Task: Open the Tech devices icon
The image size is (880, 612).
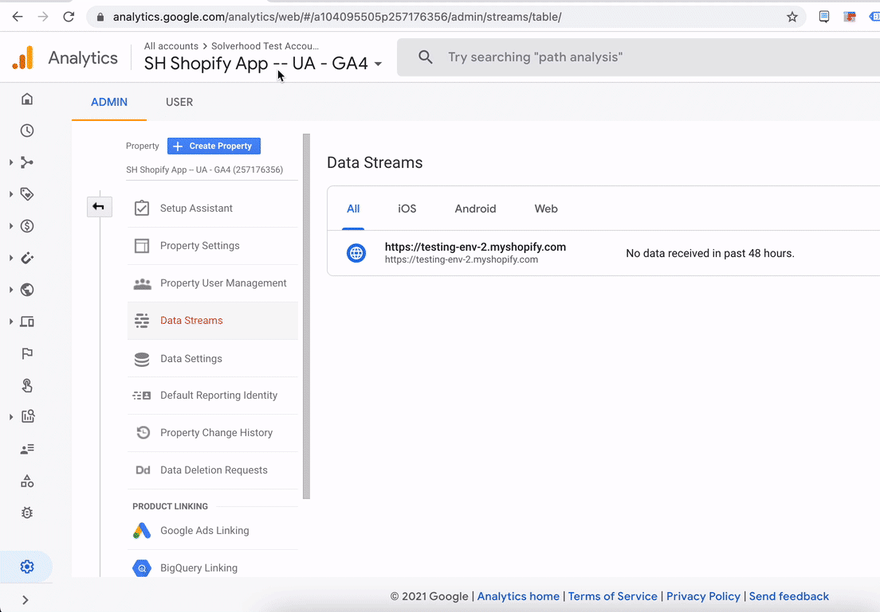Action: click(27, 322)
